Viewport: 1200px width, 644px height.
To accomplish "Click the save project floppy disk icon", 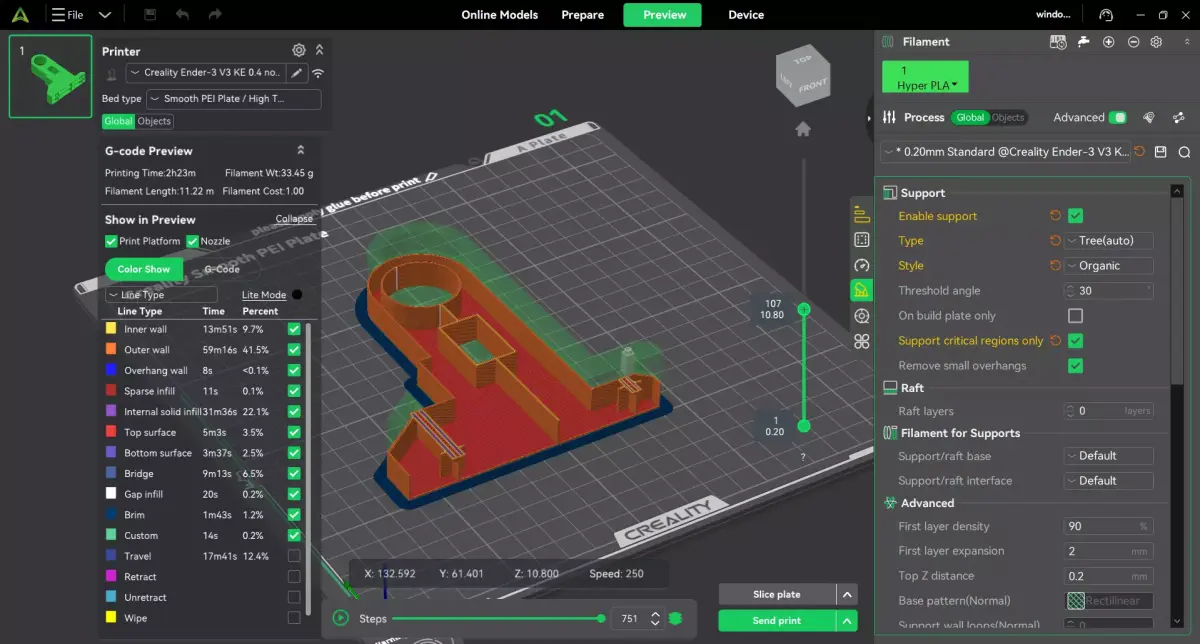I will (x=150, y=15).
